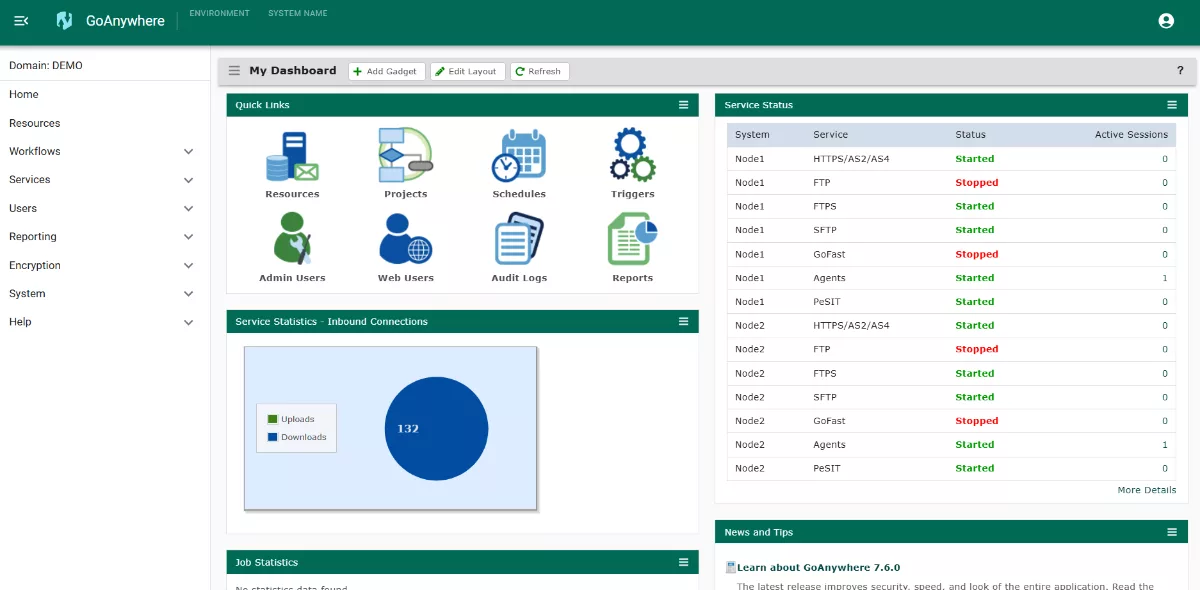
Task: Open Resources in the sidebar
Action: tap(35, 123)
